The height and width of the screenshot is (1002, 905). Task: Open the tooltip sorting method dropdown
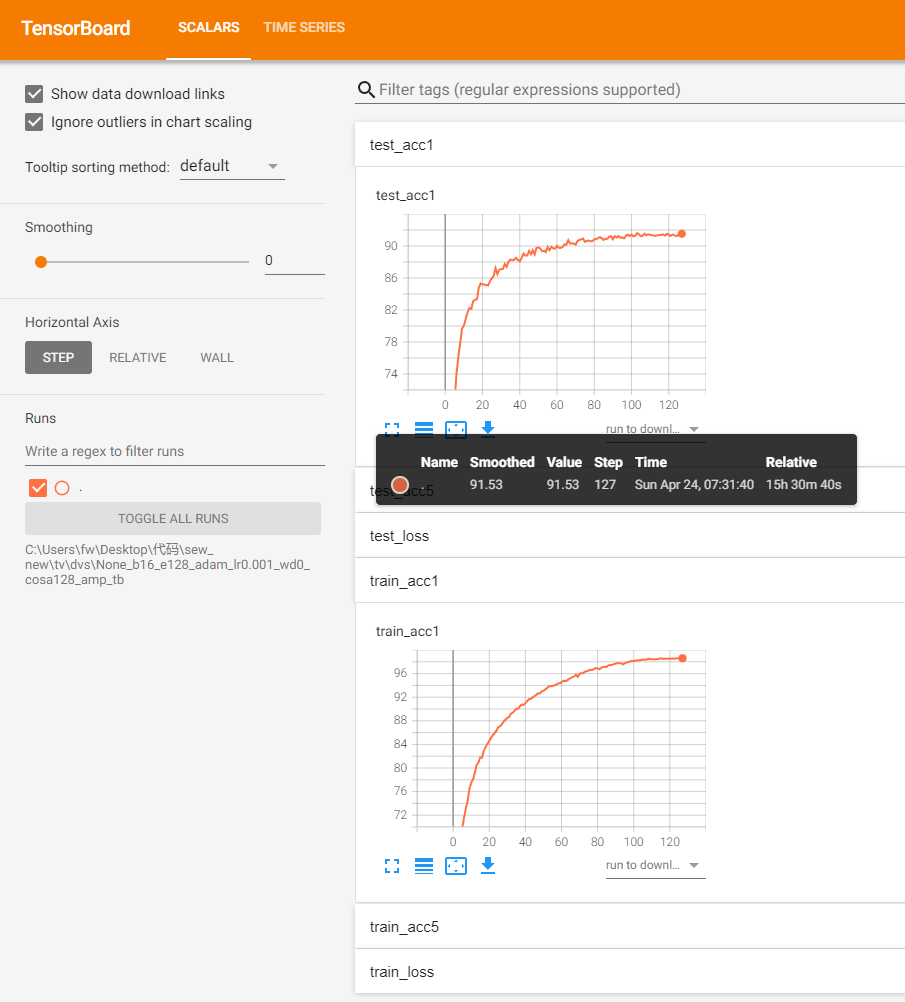tap(232, 166)
